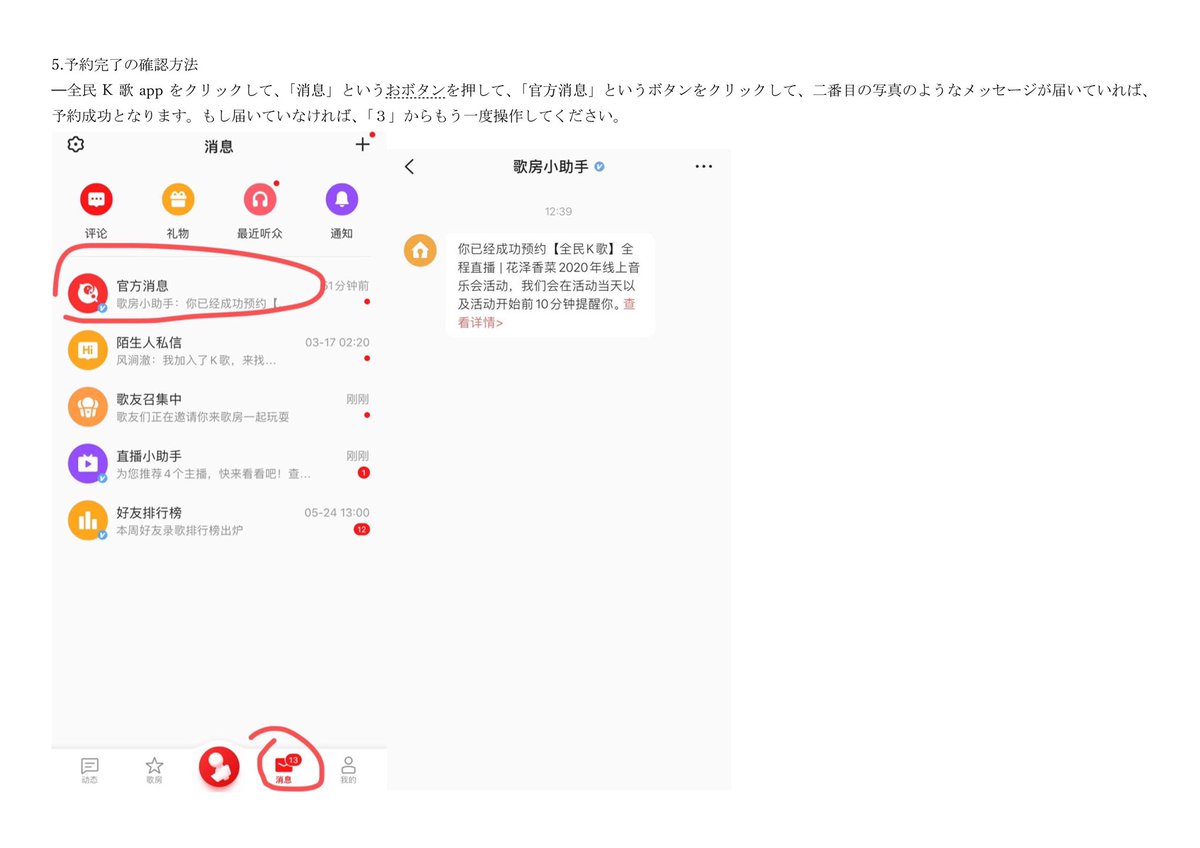
Task: Open 直播小助手 conversation row
Action: tap(219, 464)
